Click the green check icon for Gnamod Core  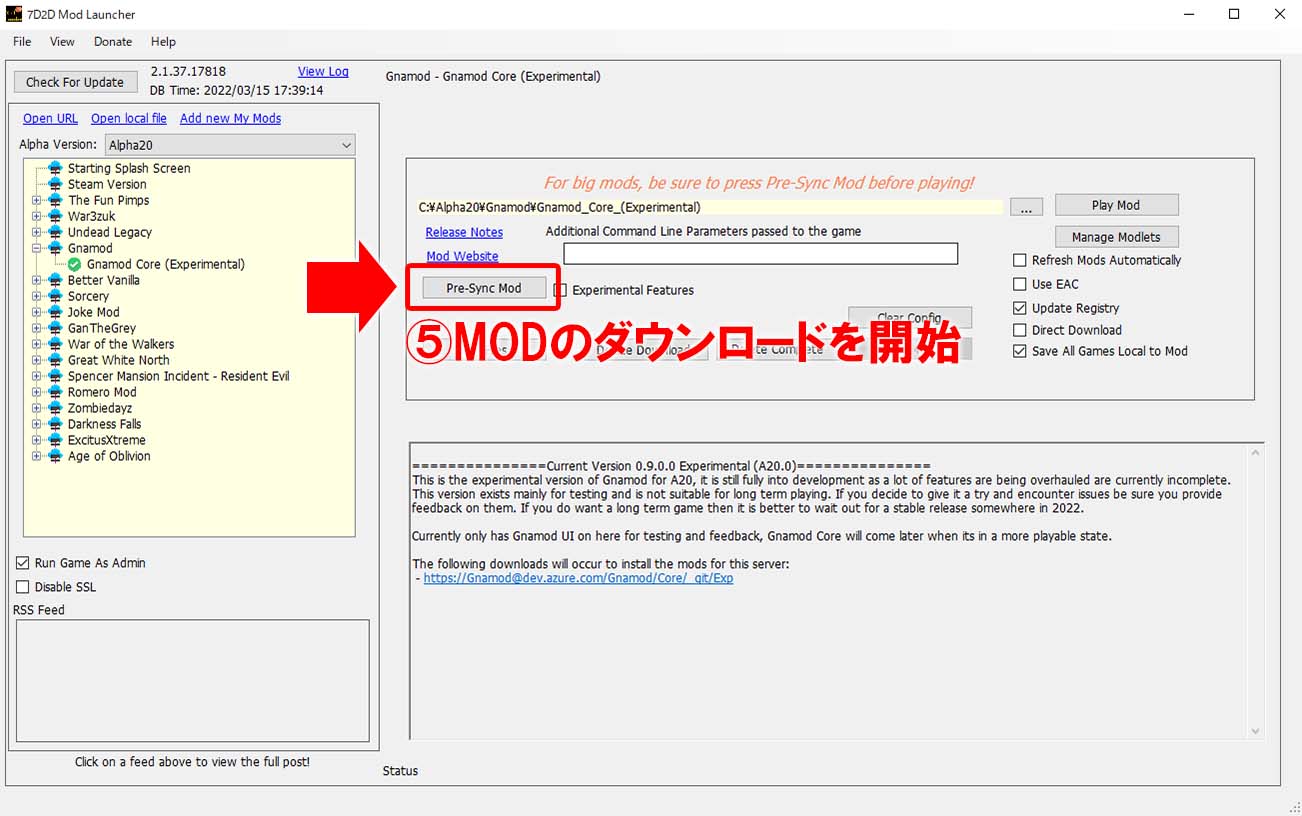pyautogui.click(x=74, y=264)
